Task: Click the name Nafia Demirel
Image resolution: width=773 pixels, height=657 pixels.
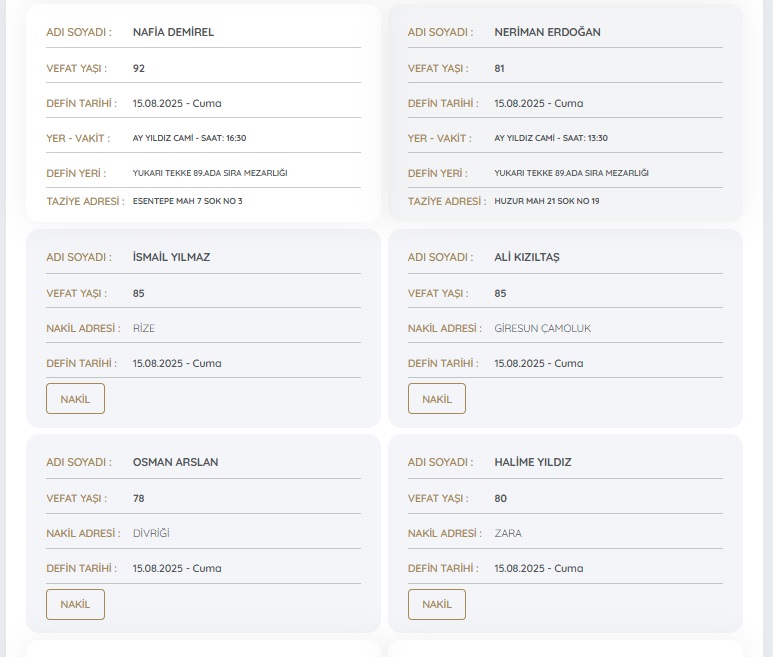Action: click(173, 32)
